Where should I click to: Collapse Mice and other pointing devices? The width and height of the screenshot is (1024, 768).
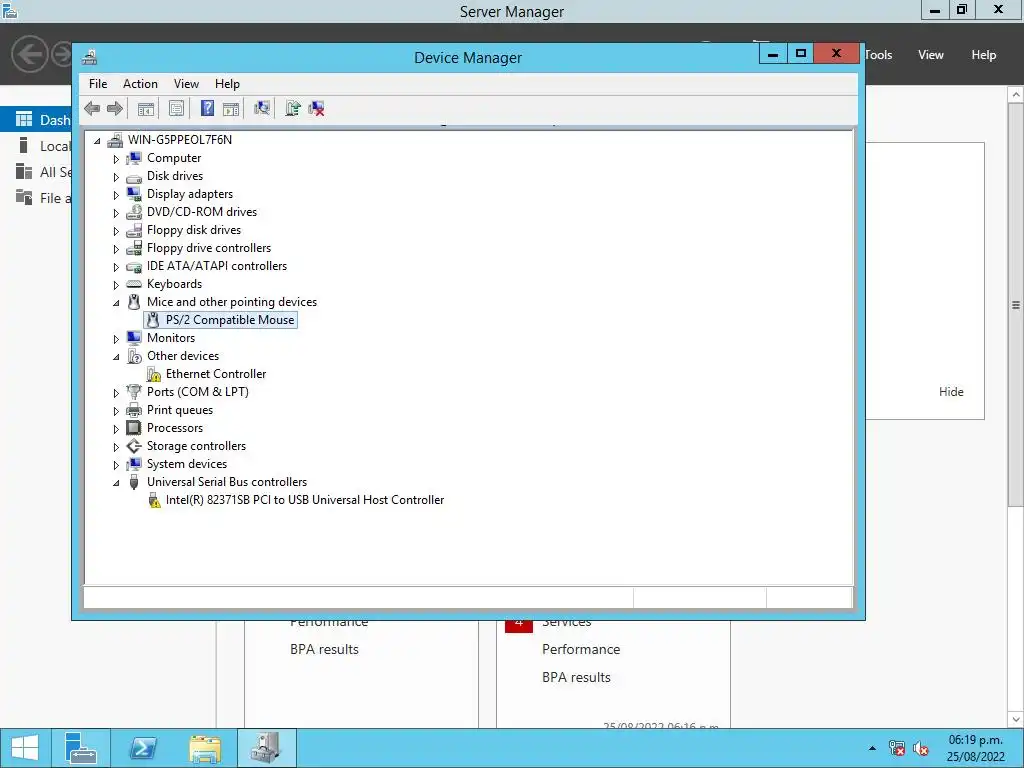(x=116, y=302)
